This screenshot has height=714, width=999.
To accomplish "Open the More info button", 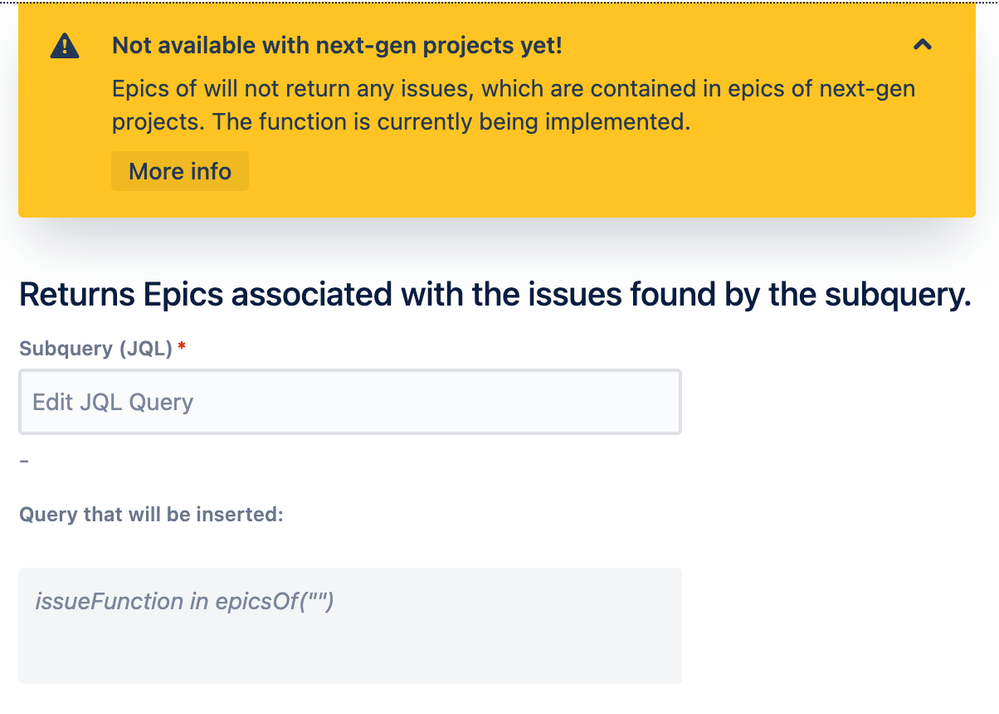I will (180, 171).
